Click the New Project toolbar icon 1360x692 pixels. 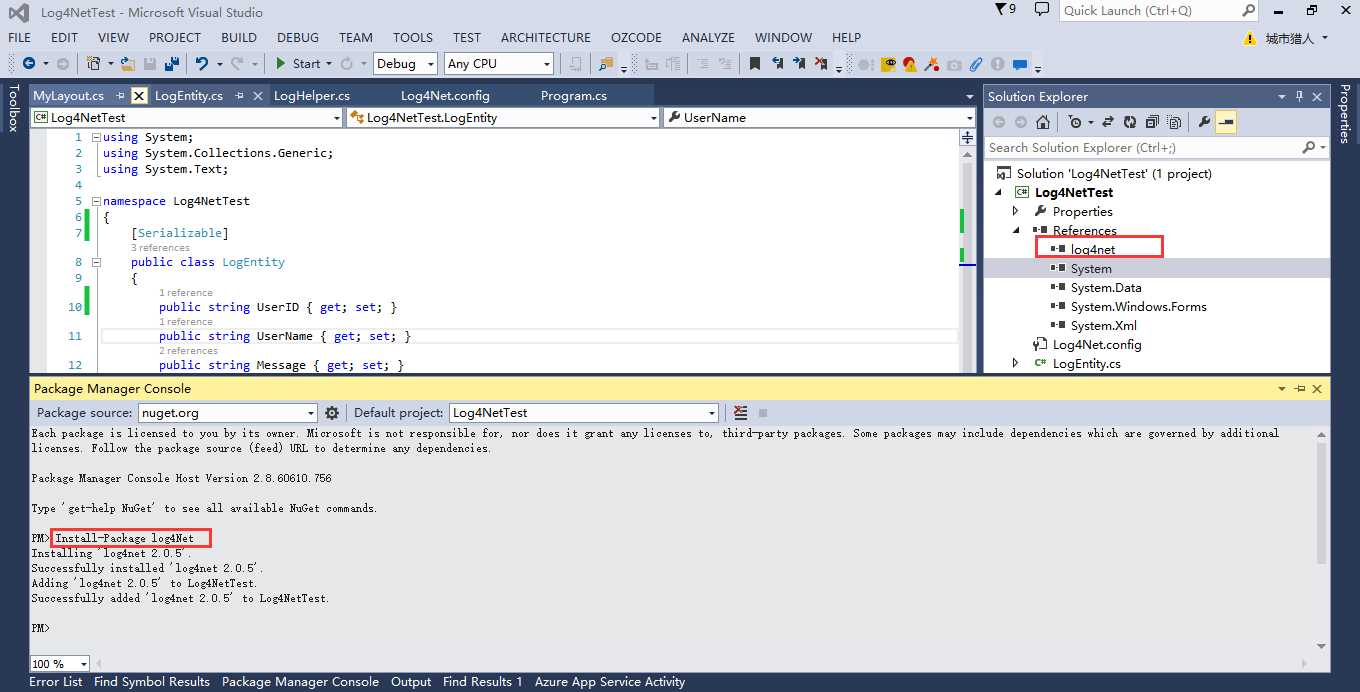[x=93, y=63]
